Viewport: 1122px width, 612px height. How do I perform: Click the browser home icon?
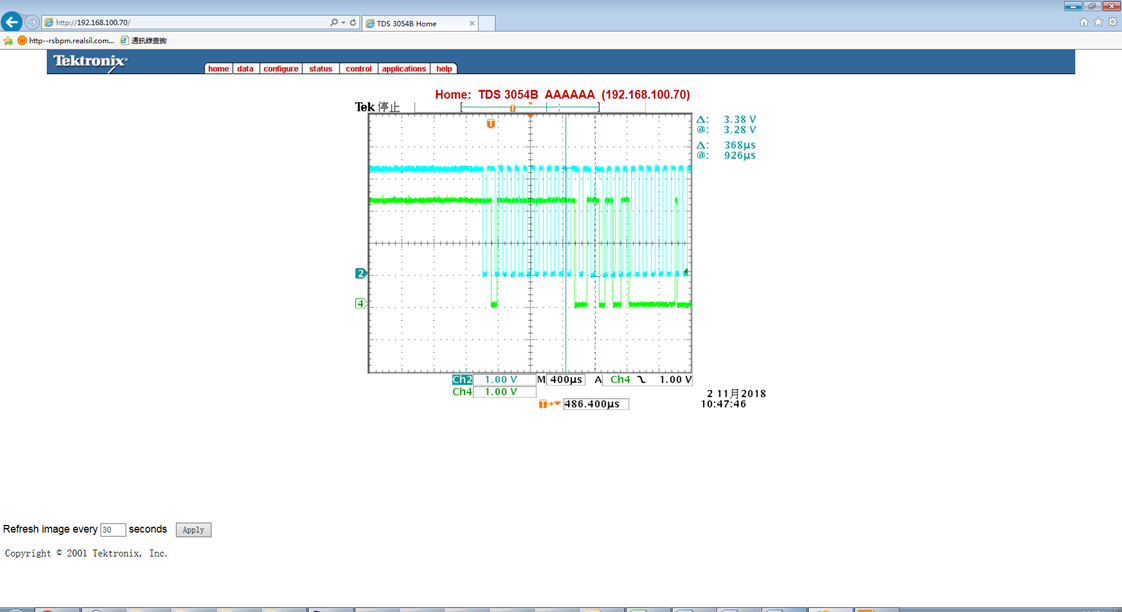1083,22
